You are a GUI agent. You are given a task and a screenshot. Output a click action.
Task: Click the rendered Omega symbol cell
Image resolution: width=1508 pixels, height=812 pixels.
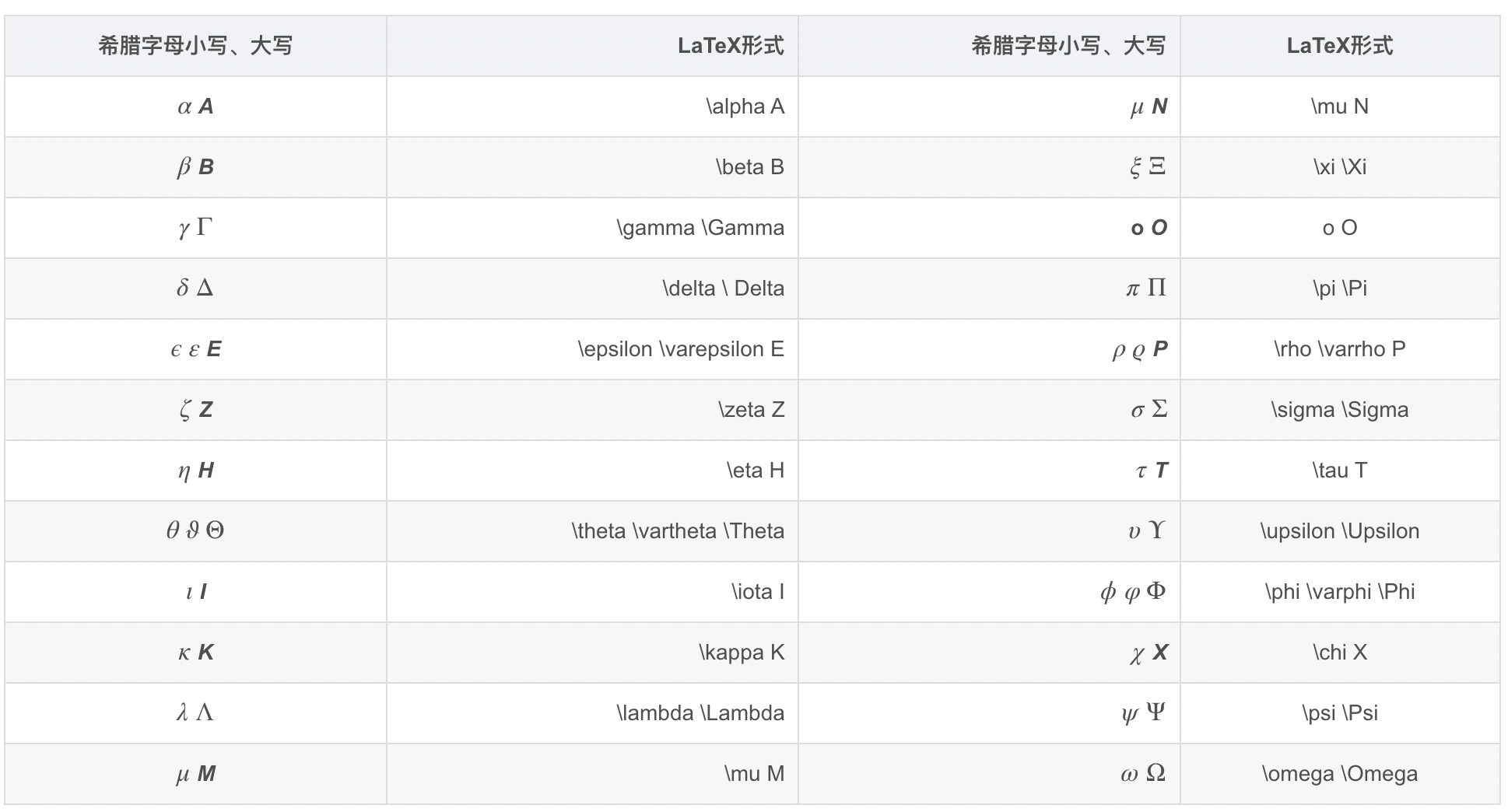click(x=989, y=774)
